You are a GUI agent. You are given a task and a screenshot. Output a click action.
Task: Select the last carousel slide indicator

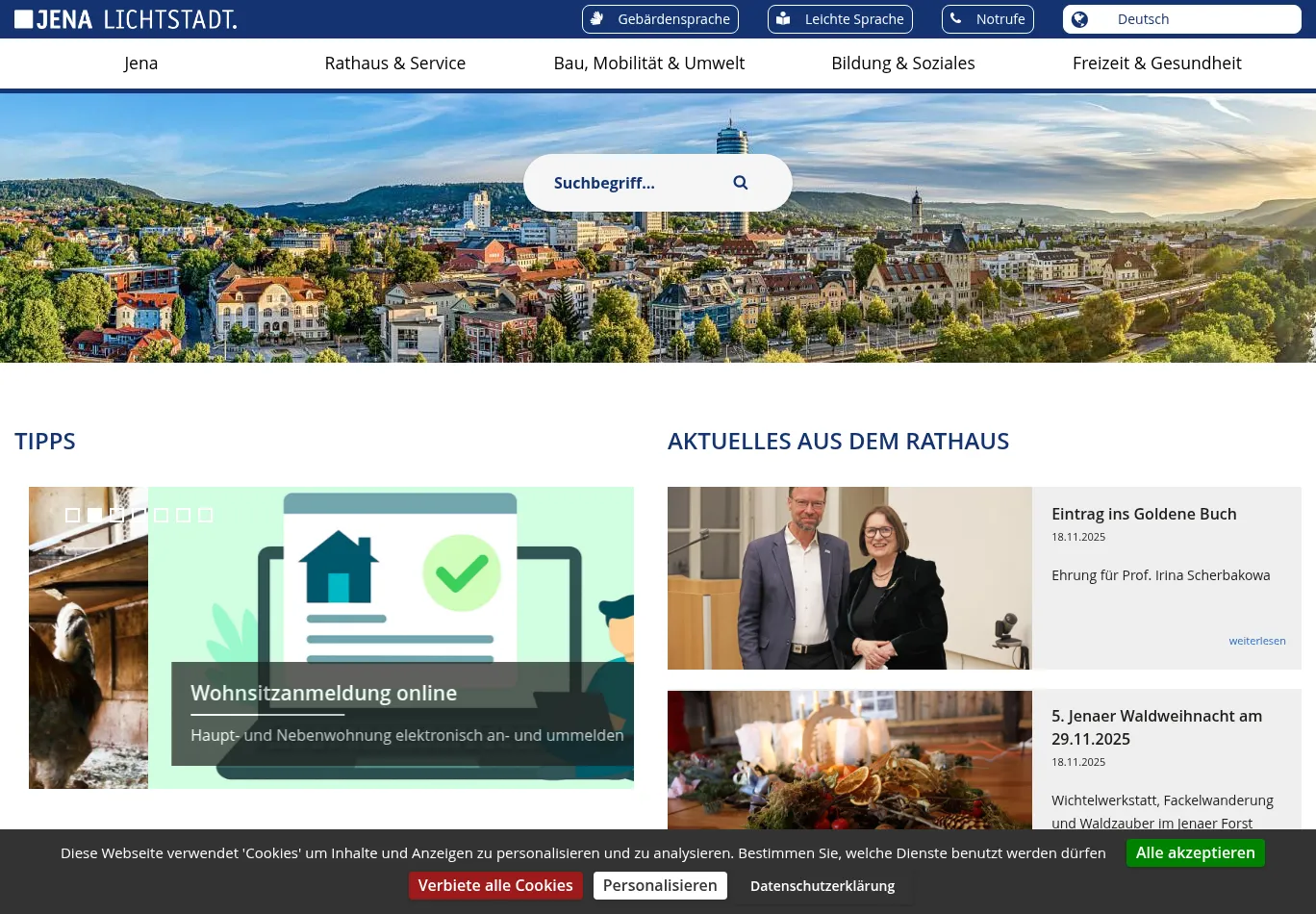pyautogui.click(x=205, y=515)
